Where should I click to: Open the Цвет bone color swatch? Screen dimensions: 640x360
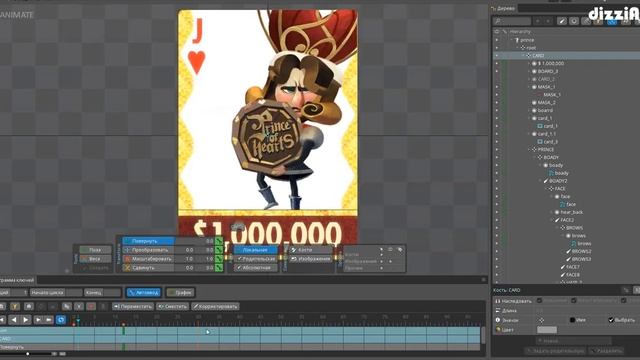point(547,330)
